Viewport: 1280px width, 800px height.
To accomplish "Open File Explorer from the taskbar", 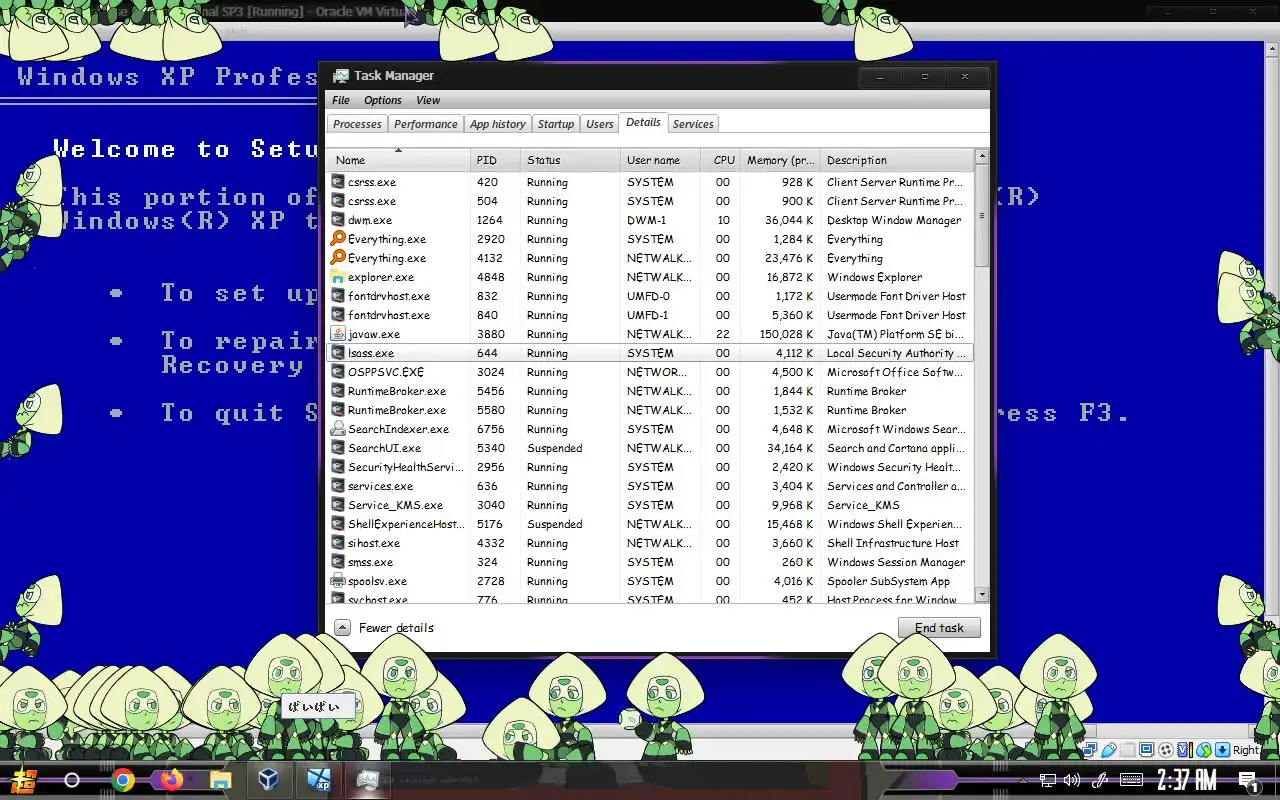I will pos(220,780).
